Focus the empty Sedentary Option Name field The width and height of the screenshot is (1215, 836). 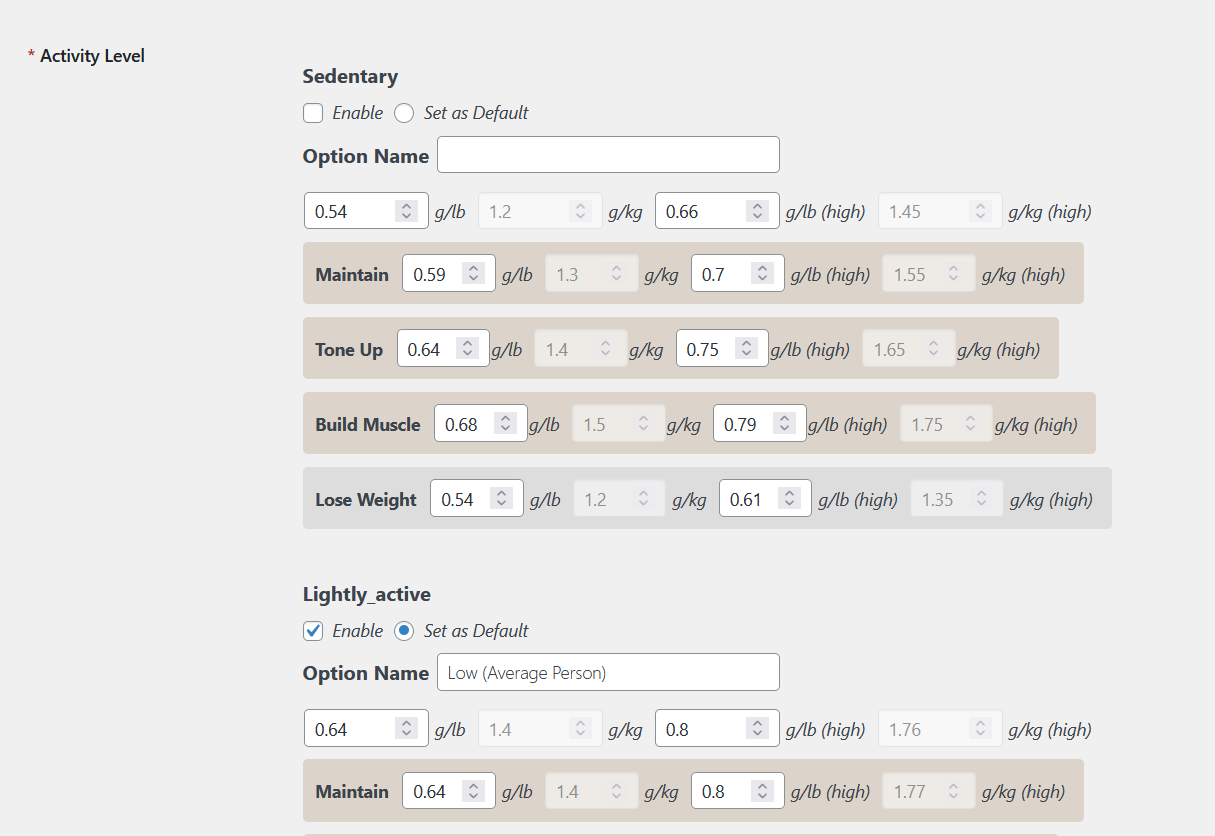point(608,155)
